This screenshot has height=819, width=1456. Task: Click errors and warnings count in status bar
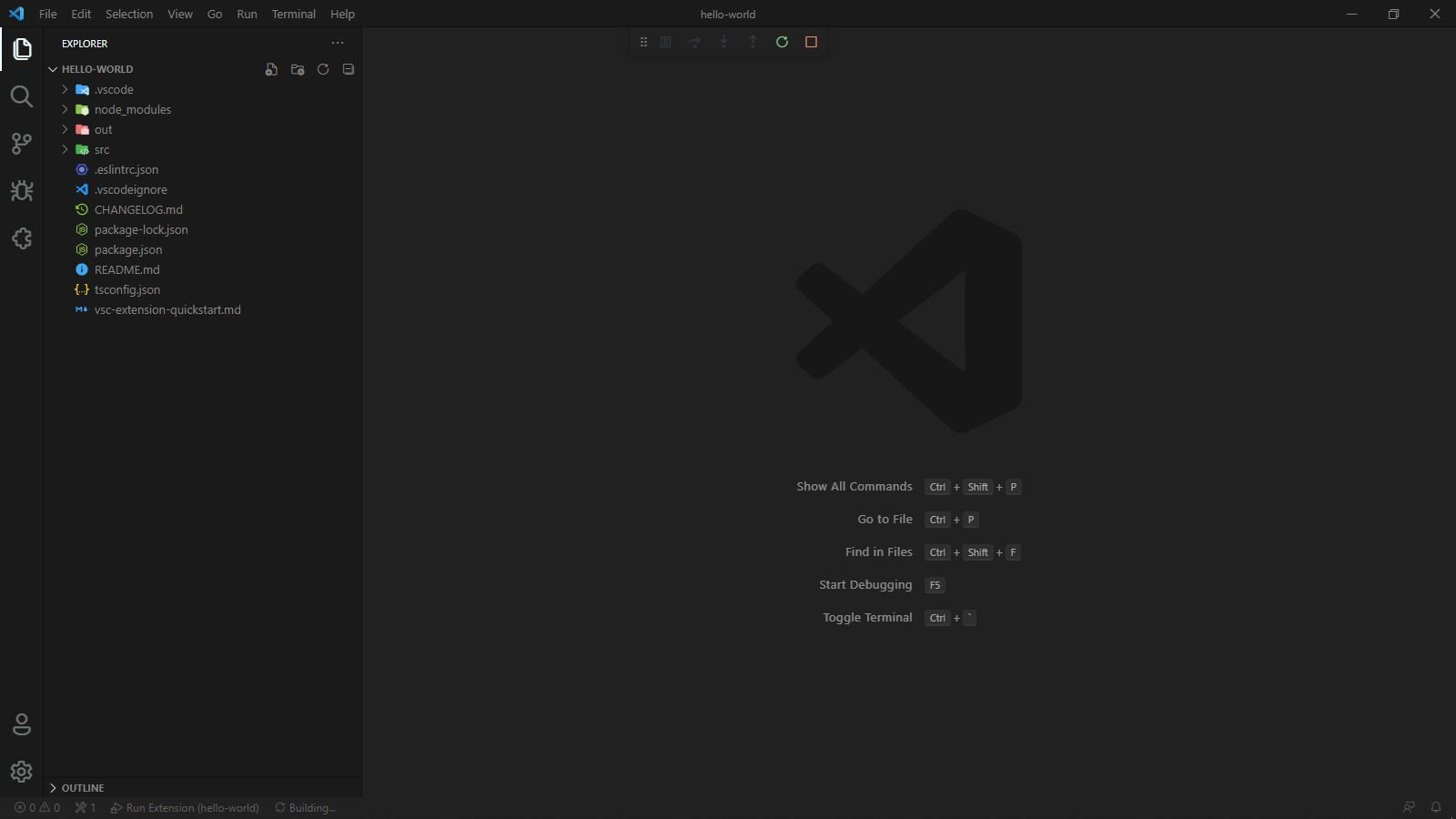click(37, 807)
